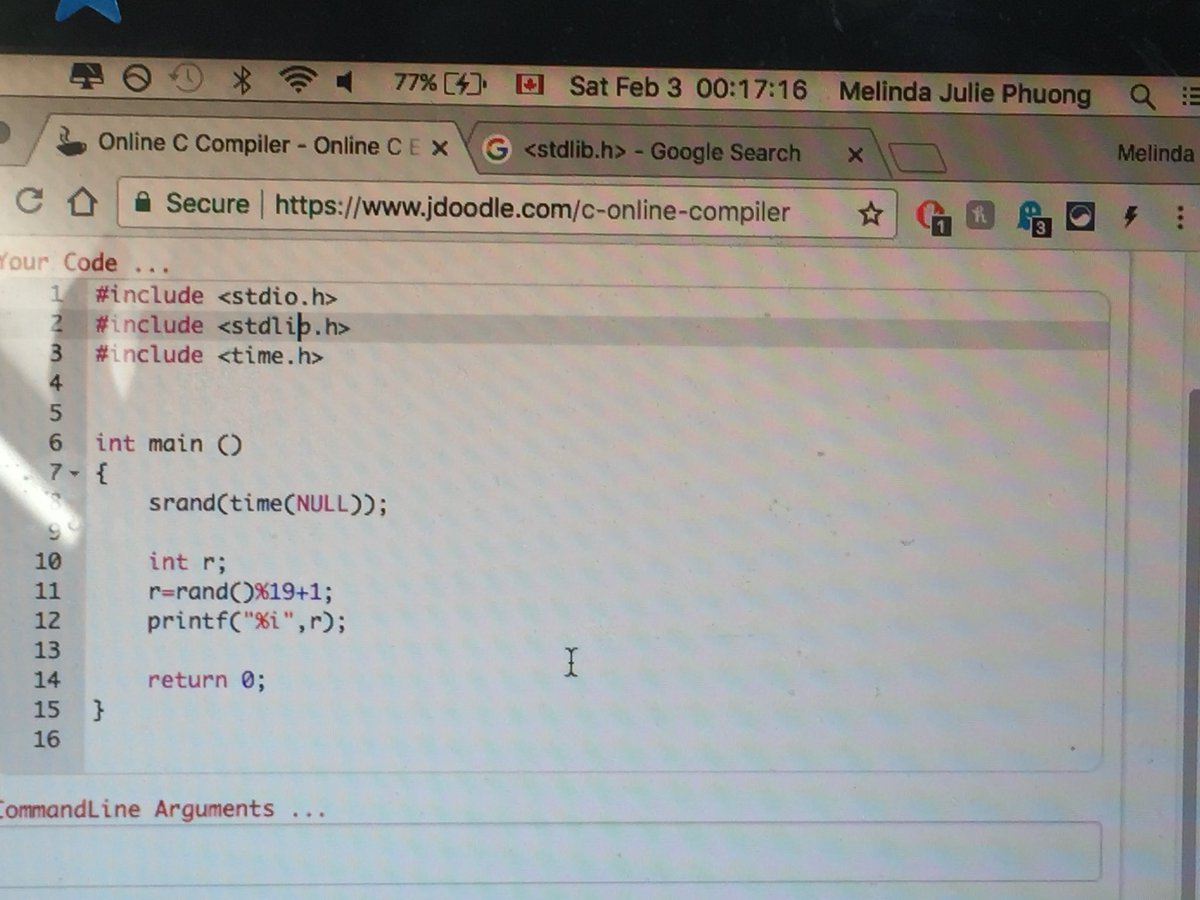The width and height of the screenshot is (1200, 900).
Task: Click the 'CommandLine Arguments ...' label
Action: tap(163, 808)
